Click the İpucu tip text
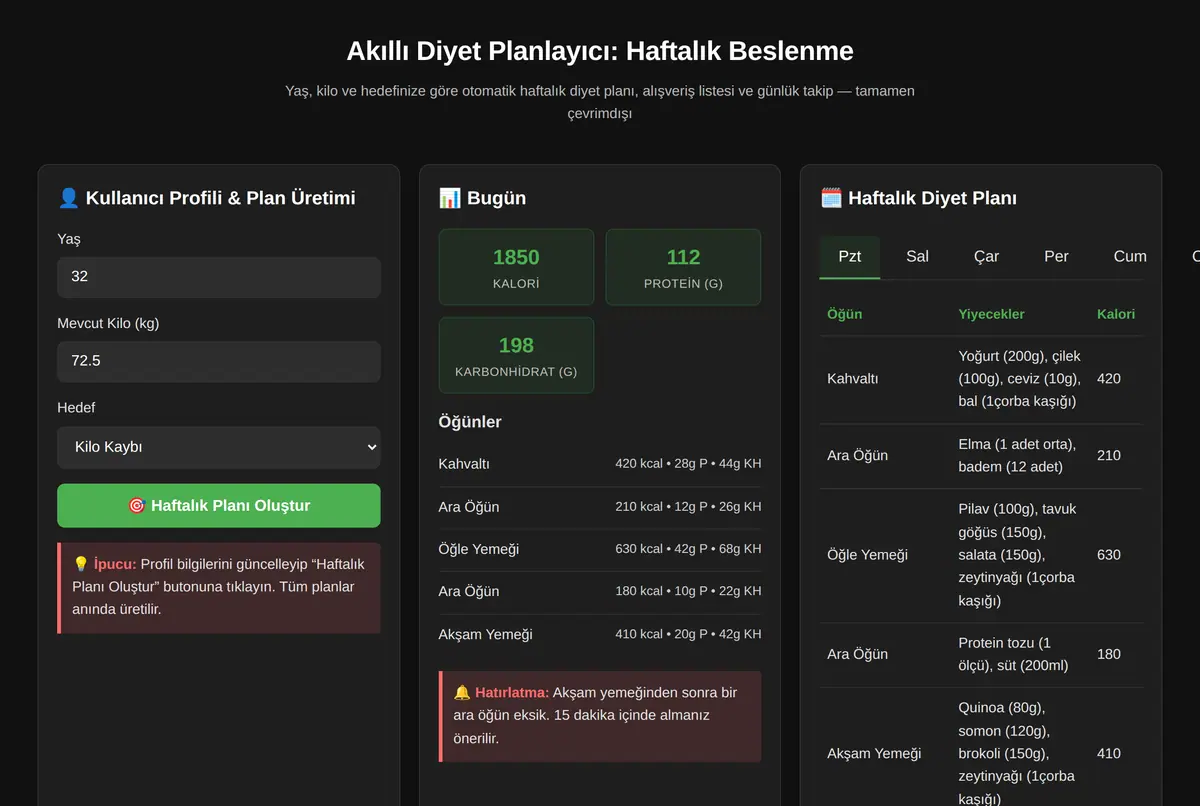Viewport: 1200px width, 806px height. click(219, 586)
